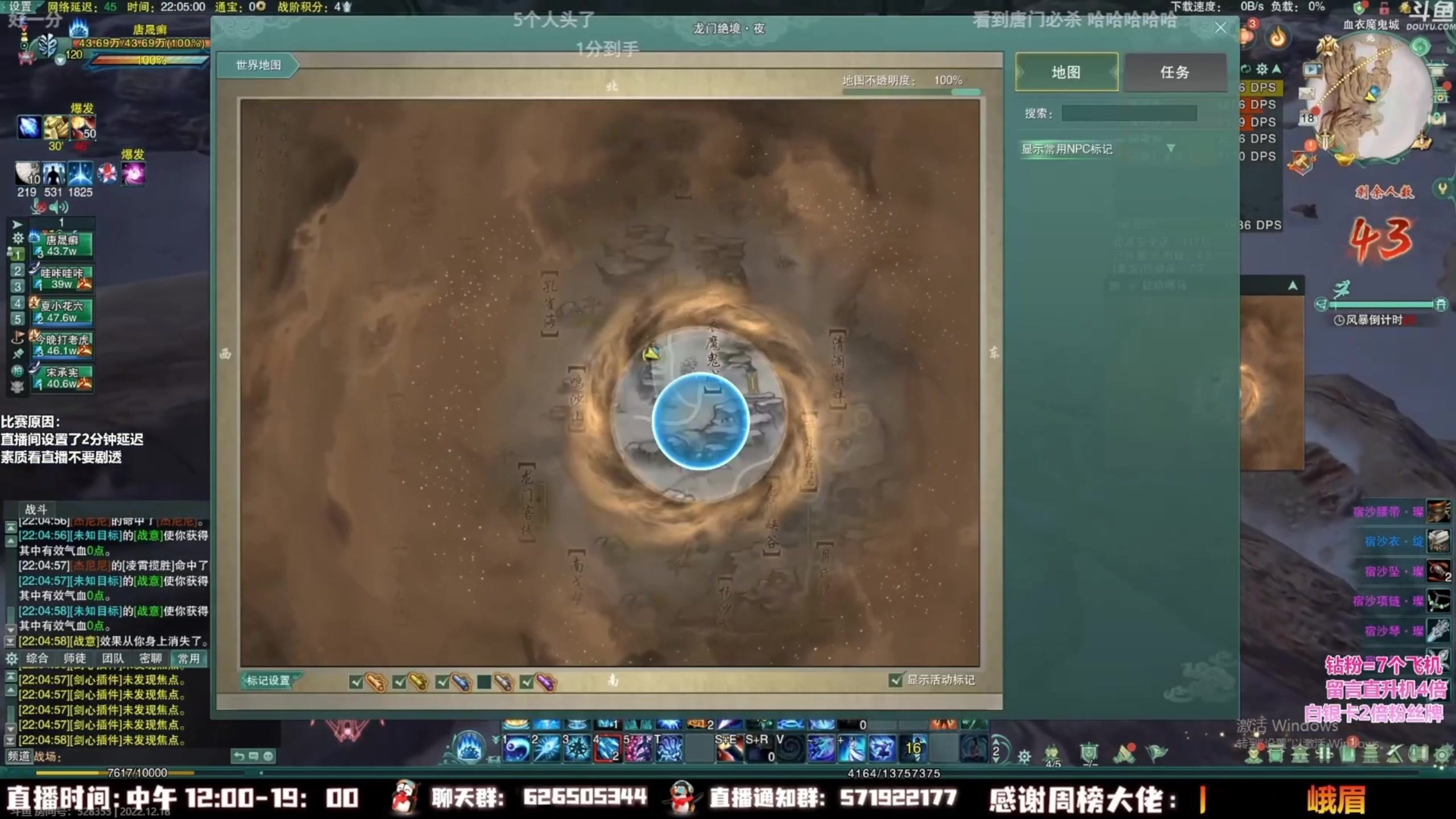This screenshot has width=1456, height=819.
Task: Open the mail envelope icon on minimap
Action: (1306, 93)
